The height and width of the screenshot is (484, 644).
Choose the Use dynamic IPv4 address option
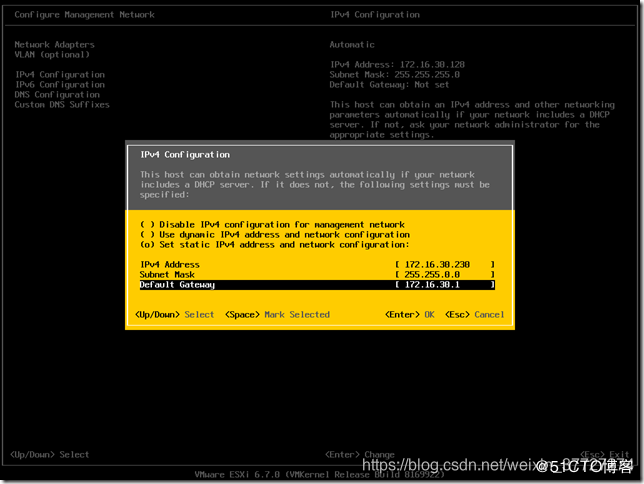coord(275,235)
